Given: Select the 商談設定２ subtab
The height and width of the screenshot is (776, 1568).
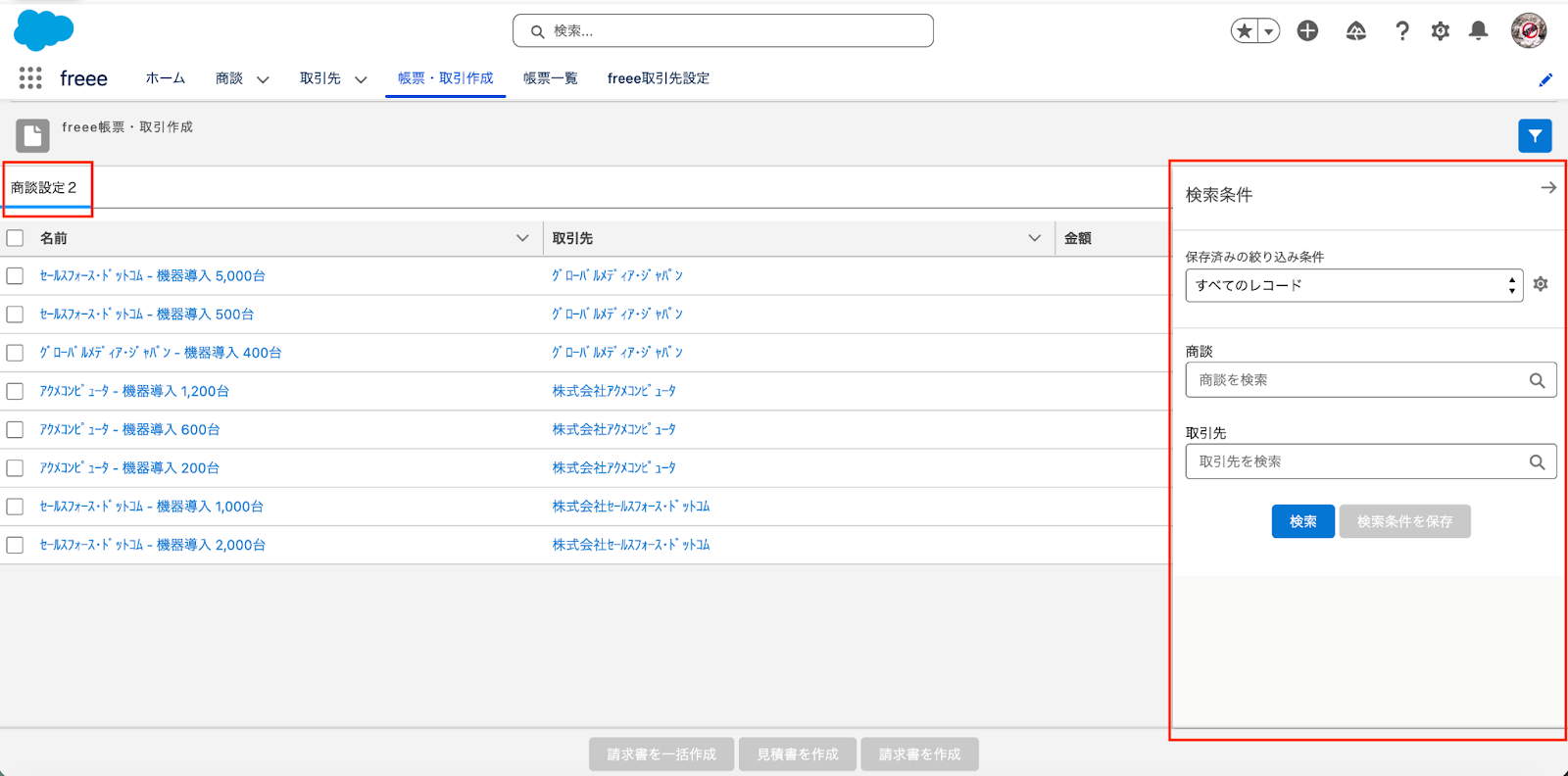Looking at the screenshot, I should tap(44, 187).
